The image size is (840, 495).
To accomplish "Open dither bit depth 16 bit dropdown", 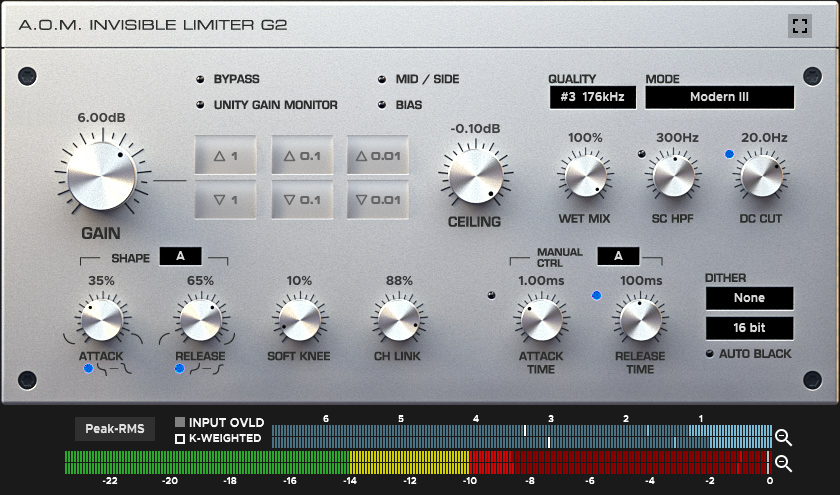I will coord(749,328).
